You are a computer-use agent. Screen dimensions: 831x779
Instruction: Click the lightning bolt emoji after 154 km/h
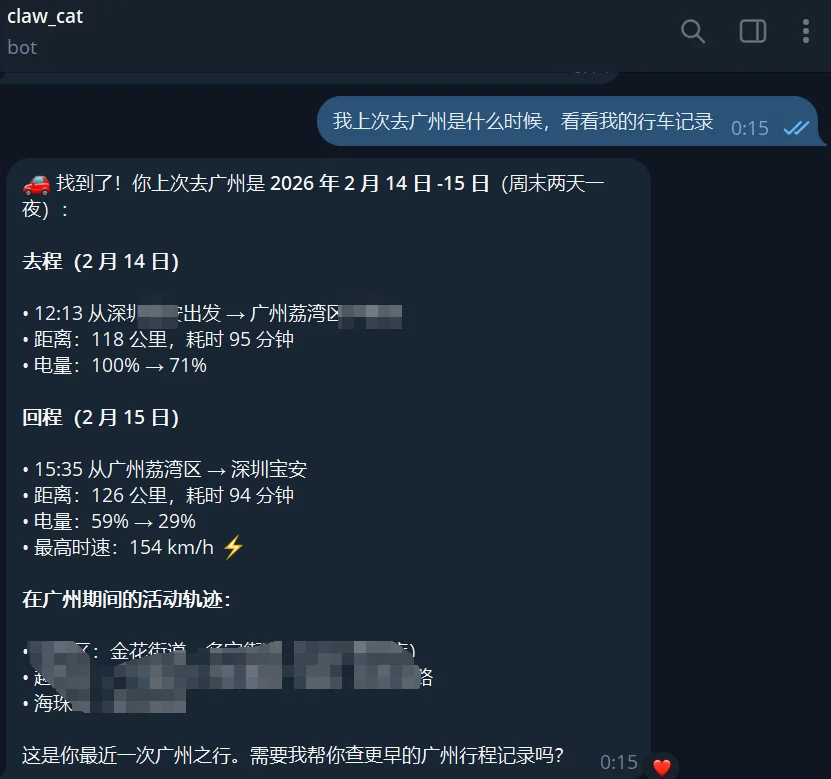point(233,547)
